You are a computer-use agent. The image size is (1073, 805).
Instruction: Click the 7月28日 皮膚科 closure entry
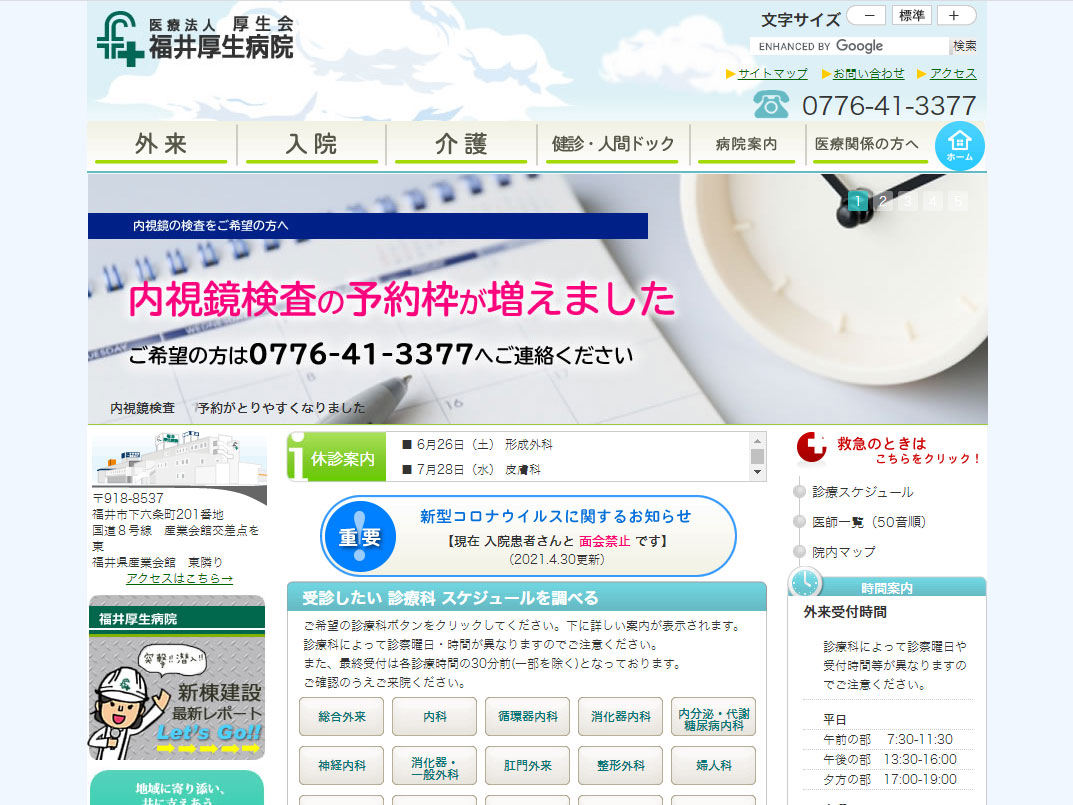click(x=471, y=470)
